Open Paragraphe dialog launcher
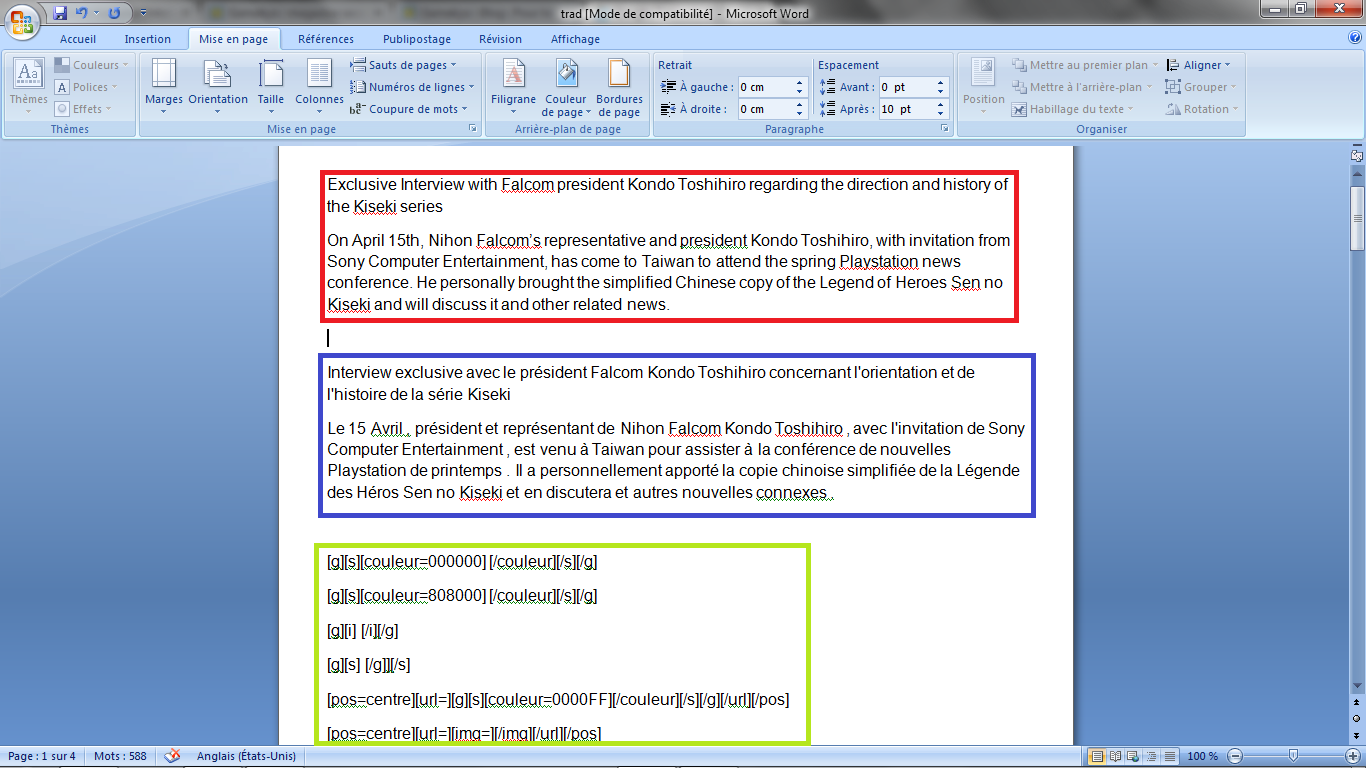 944,129
